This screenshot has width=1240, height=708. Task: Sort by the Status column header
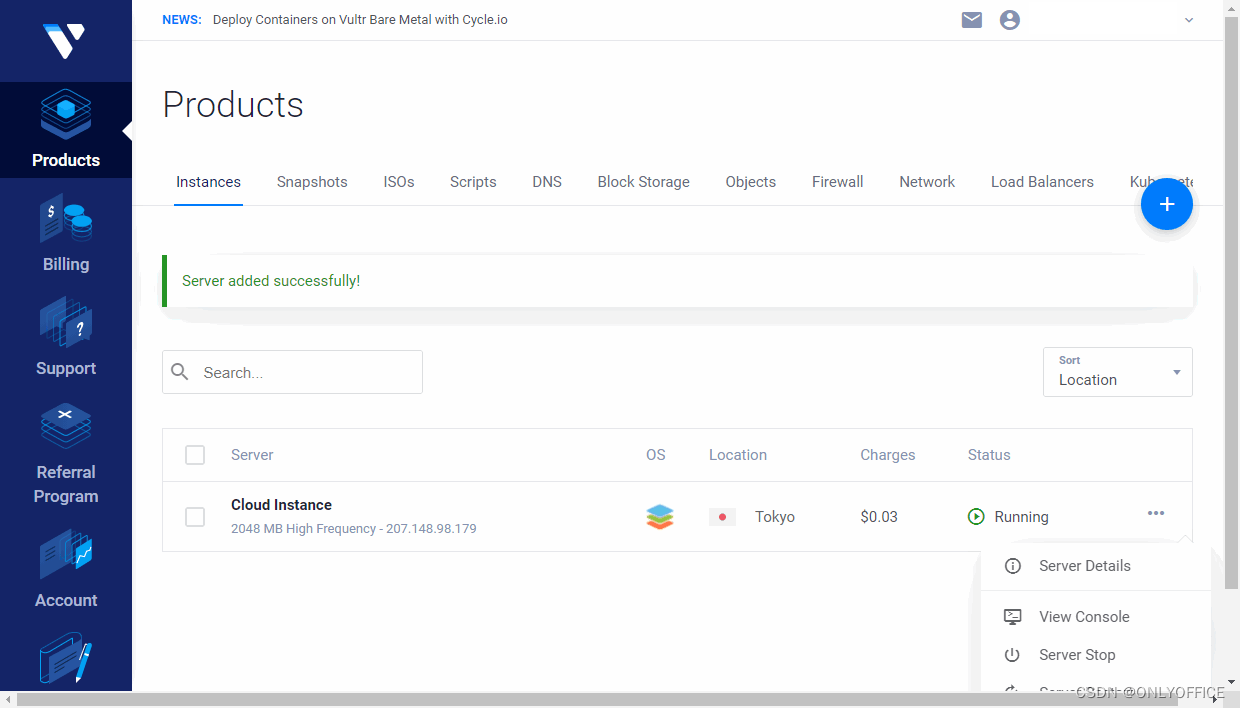tap(989, 455)
